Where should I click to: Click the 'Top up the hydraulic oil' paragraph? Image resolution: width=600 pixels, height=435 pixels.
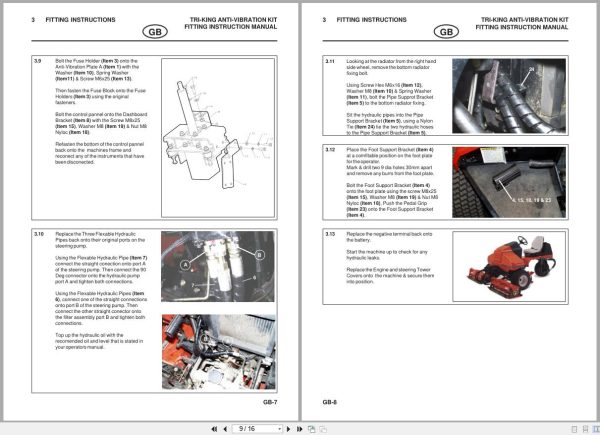coord(99,341)
